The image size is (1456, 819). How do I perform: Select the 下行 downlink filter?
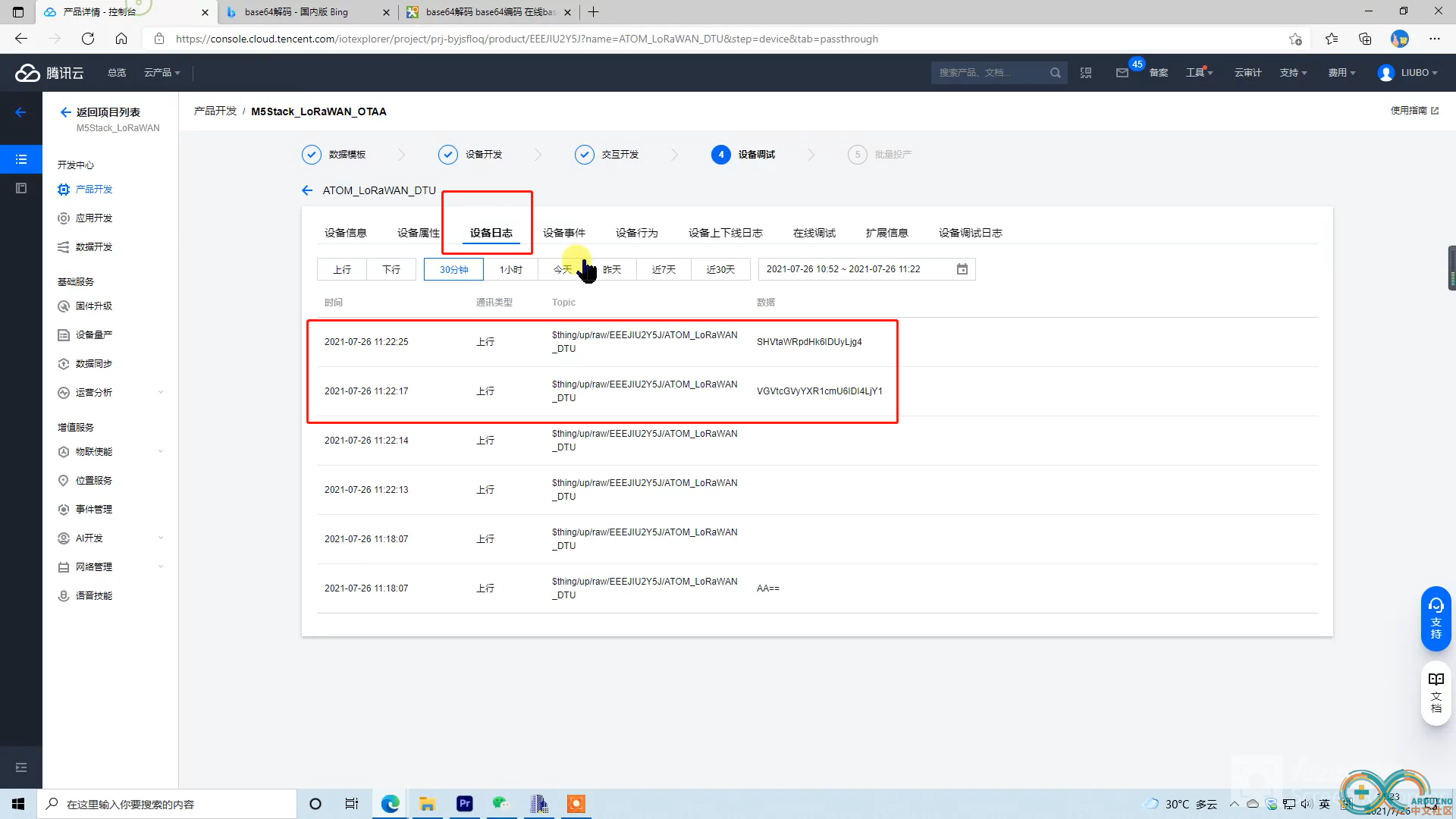pyautogui.click(x=391, y=269)
